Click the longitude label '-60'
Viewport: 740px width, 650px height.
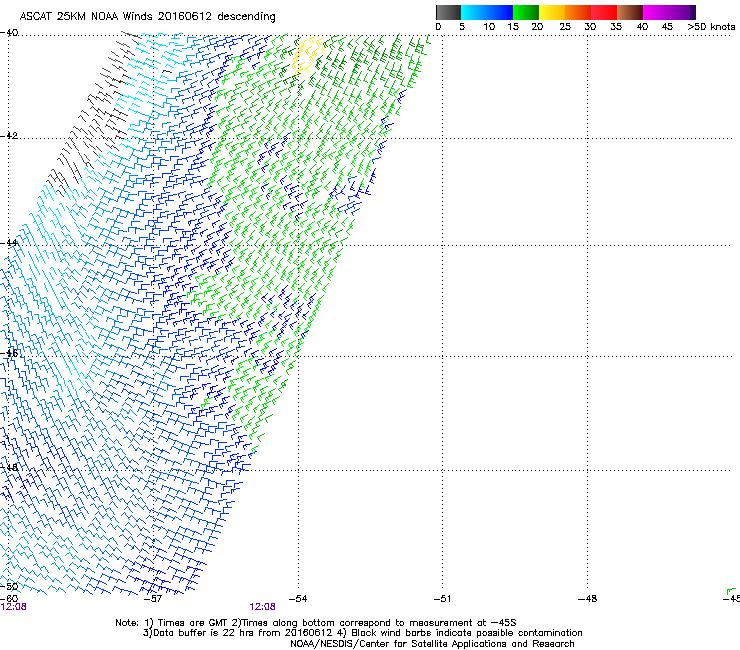[x=9, y=599]
